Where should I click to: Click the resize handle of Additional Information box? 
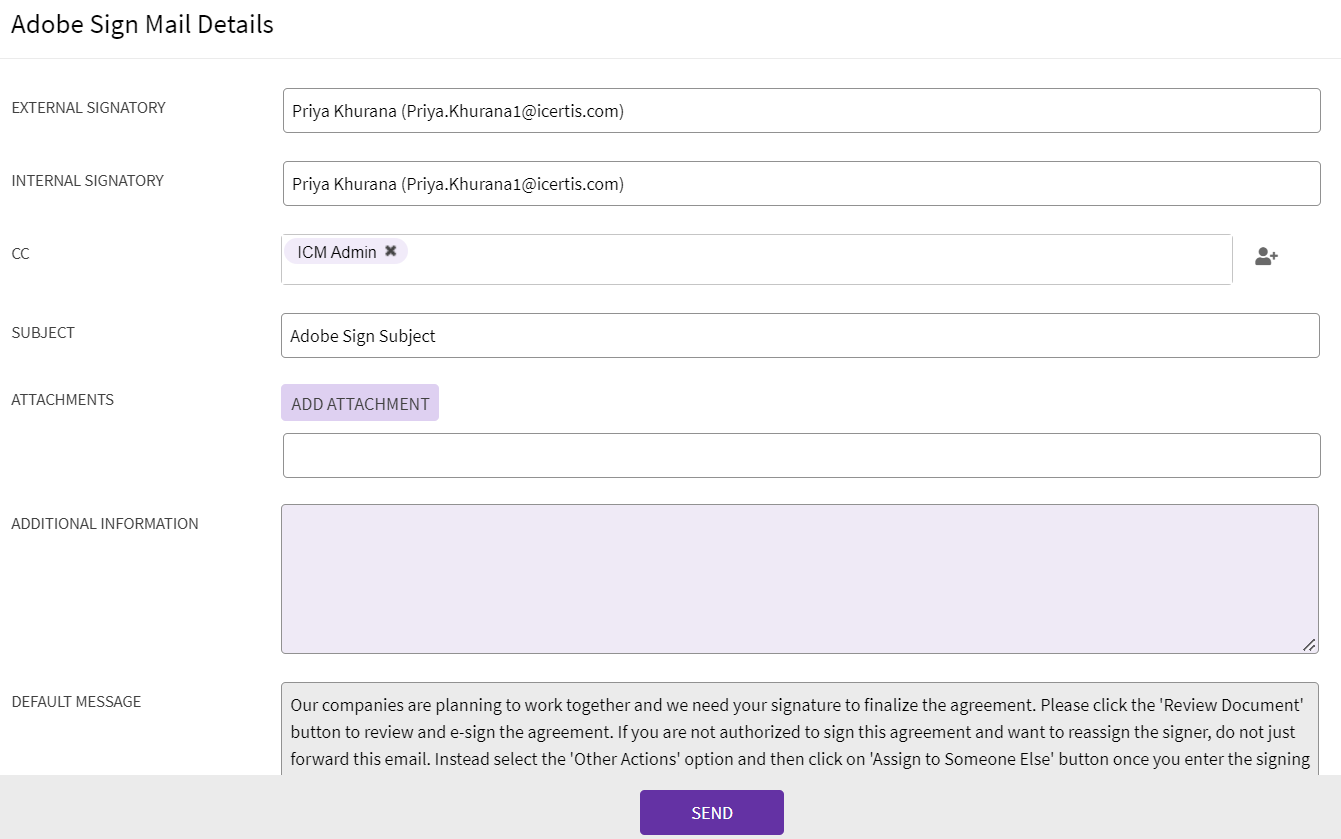pos(1309,645)
